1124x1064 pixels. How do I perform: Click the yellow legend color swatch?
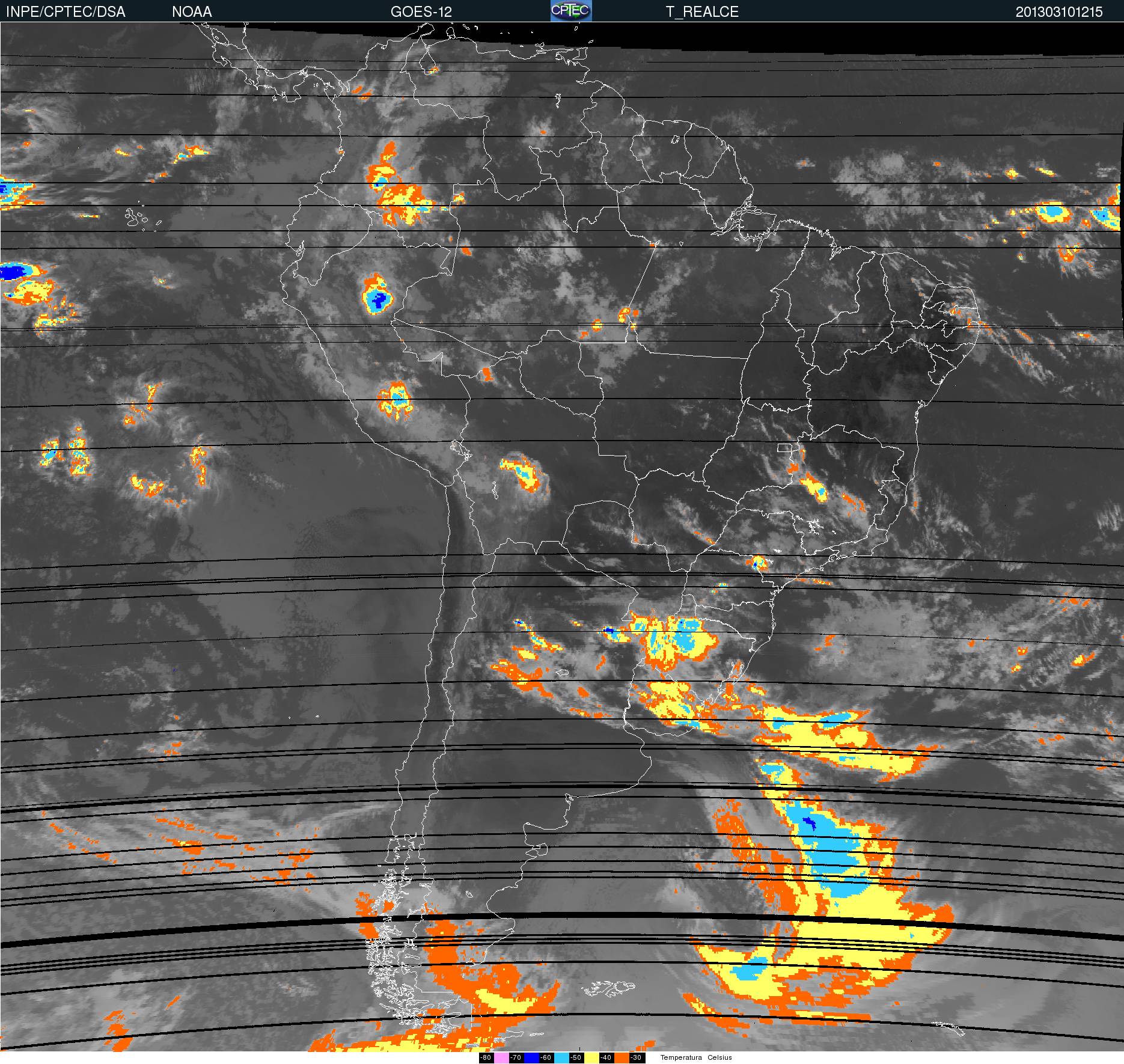[591, 1058]
